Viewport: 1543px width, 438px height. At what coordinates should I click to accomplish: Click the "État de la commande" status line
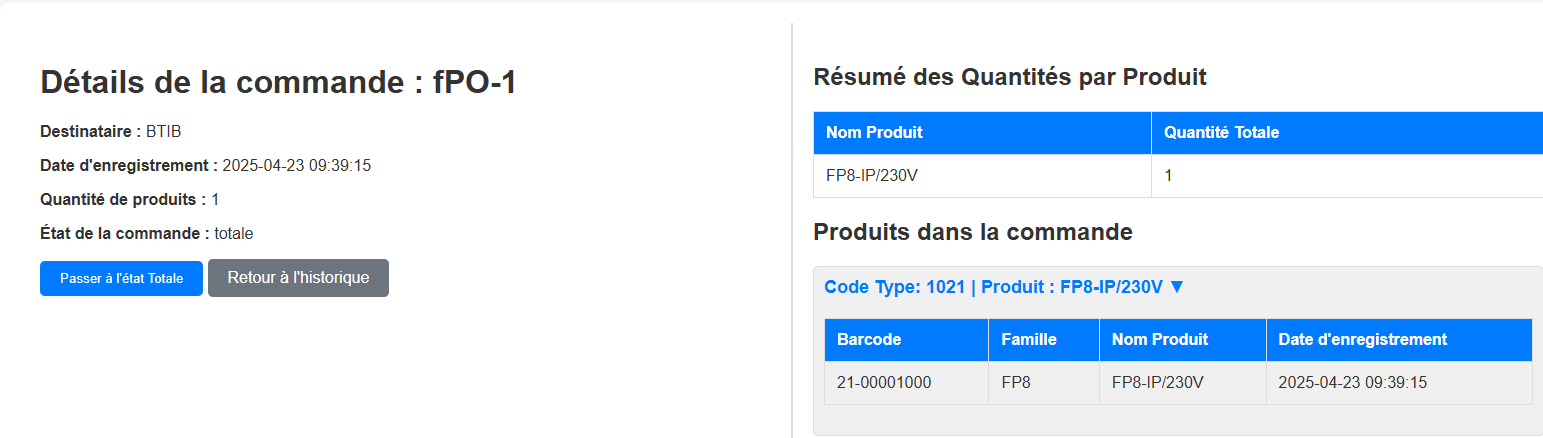146,233
